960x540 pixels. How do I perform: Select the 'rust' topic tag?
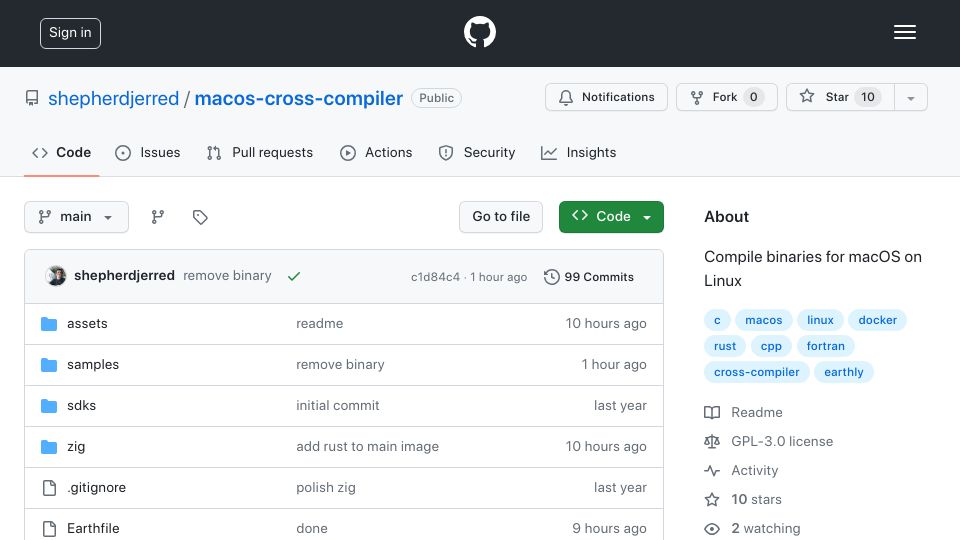[x=725, y=346]
